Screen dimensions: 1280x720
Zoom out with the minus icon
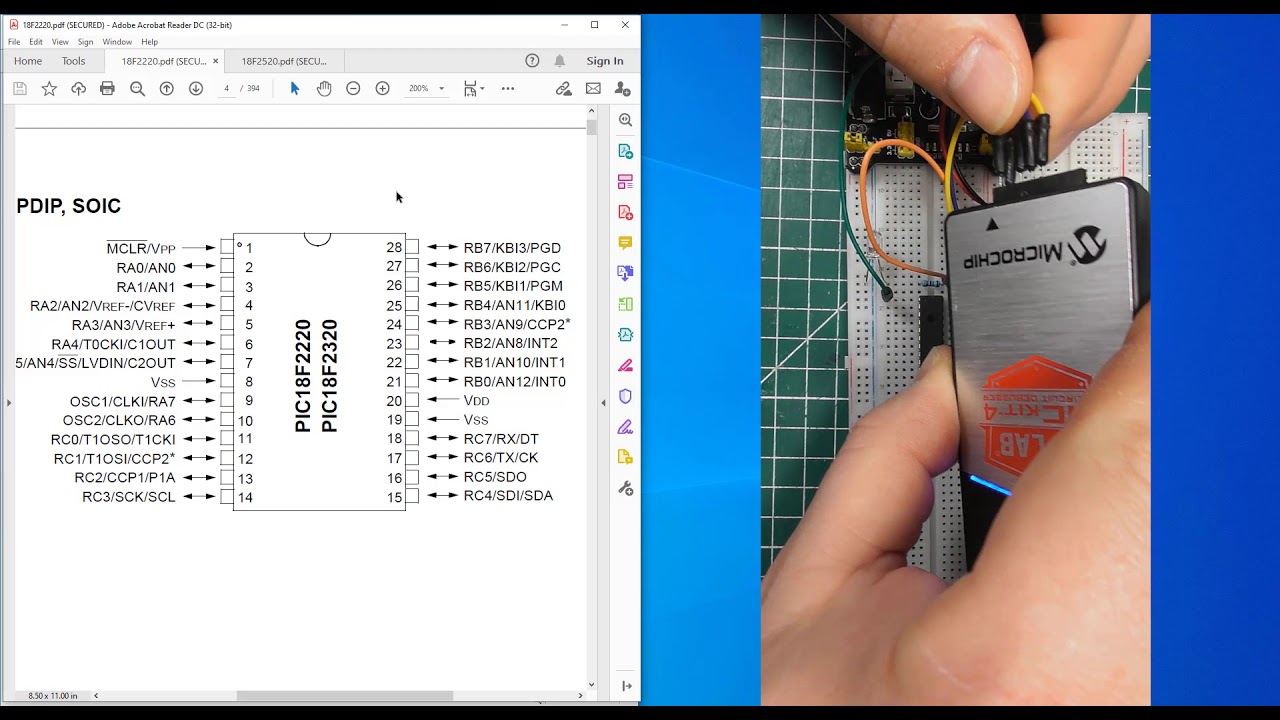pos(353,89)
